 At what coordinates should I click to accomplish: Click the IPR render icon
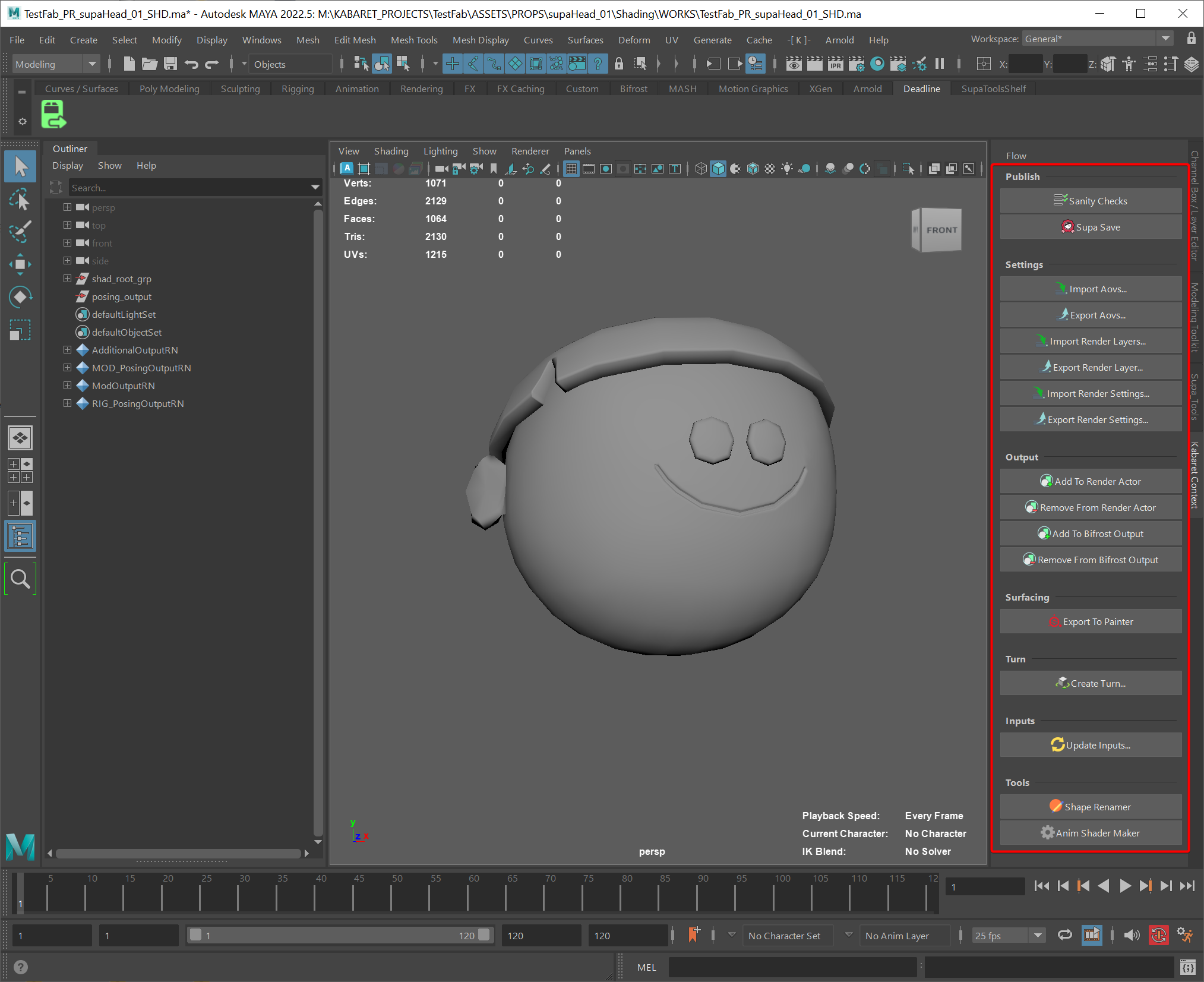pyautogui.click(x=836, y=64)
